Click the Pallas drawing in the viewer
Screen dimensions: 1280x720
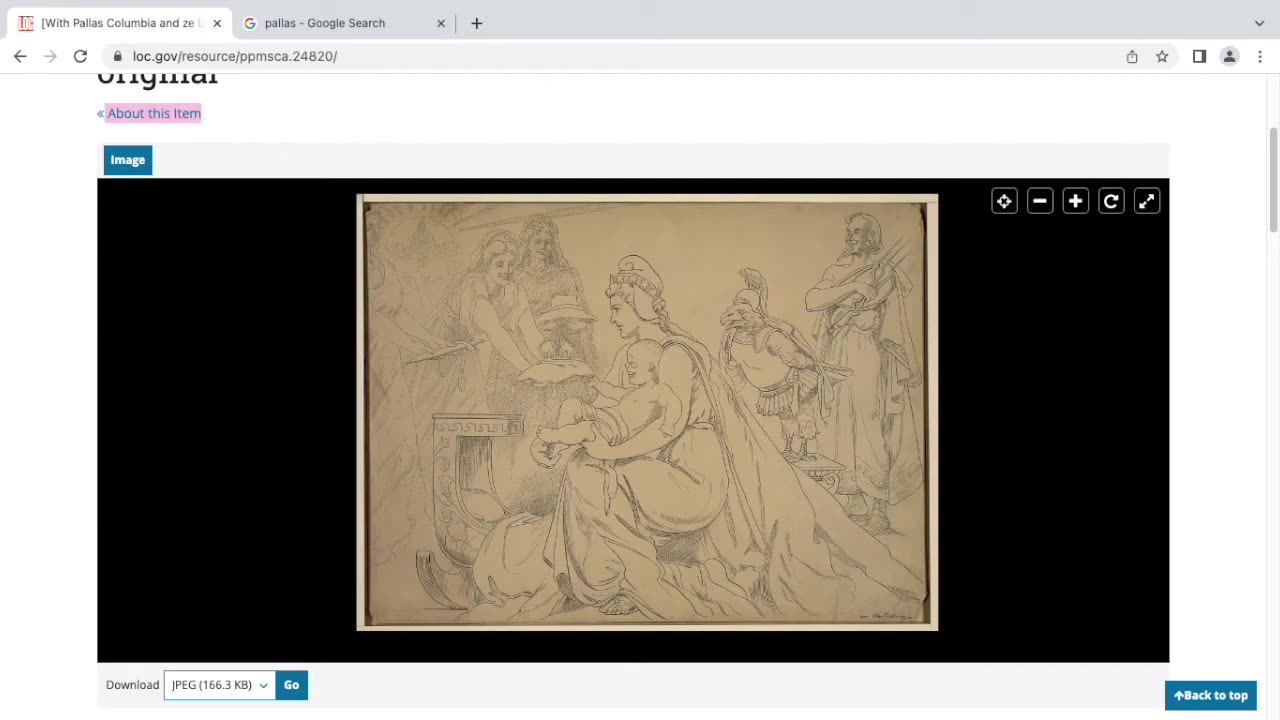(647, 412)
